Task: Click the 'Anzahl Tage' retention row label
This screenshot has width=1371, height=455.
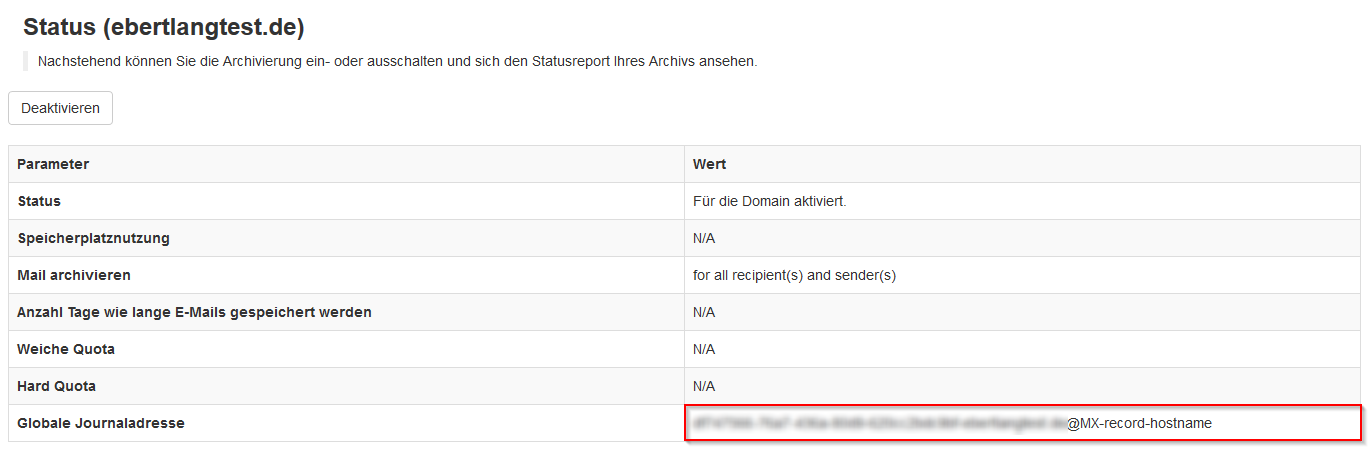Action: 194,312
